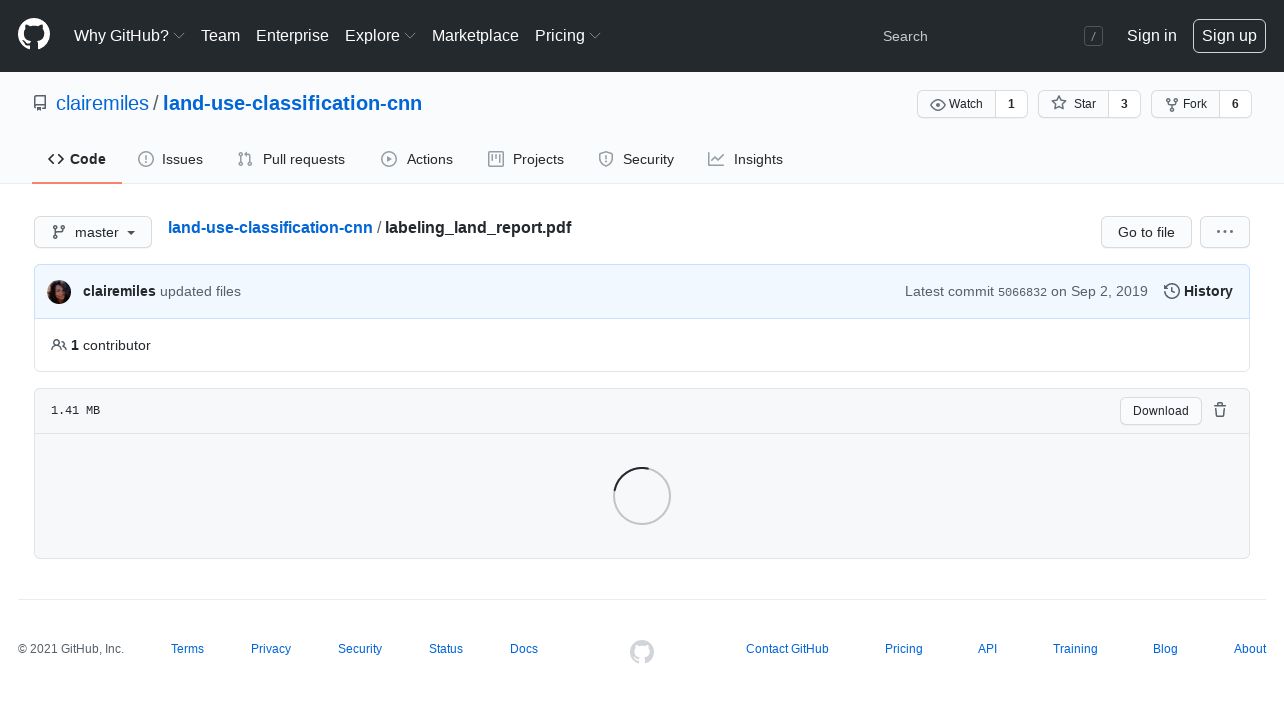Open the Pull requests tab
Image resolution: width=1284 pixels, height=714 pixels.
[291, 159]
